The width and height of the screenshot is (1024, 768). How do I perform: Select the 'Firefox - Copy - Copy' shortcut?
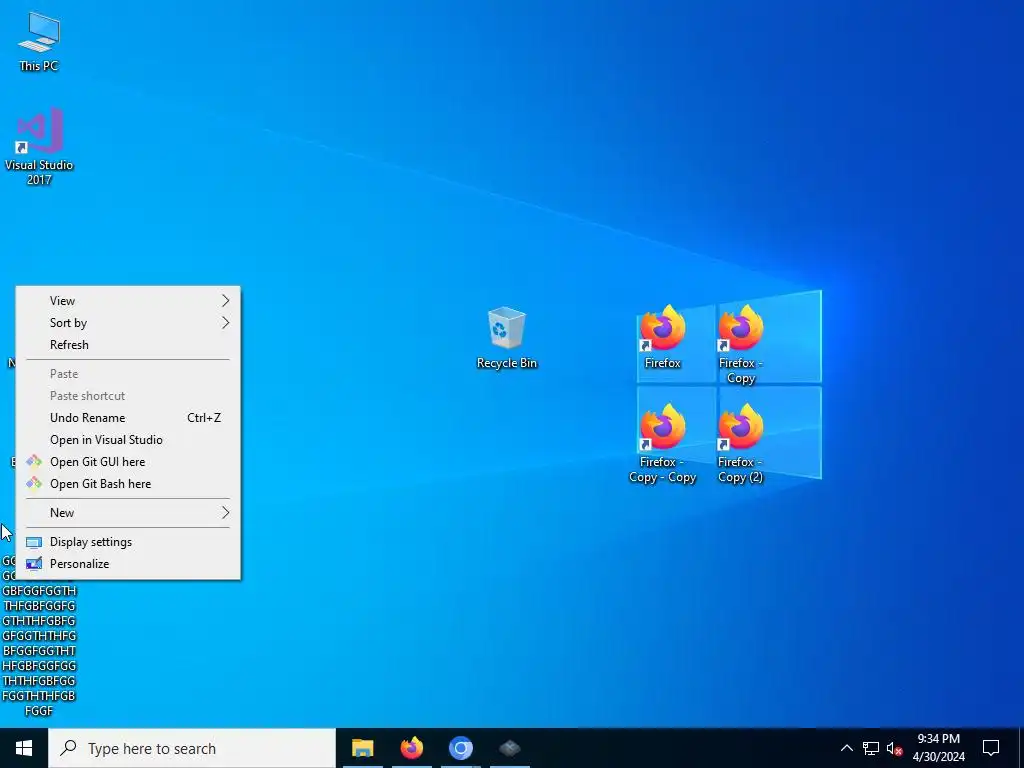pyautogui.click(x=662, y=444)
